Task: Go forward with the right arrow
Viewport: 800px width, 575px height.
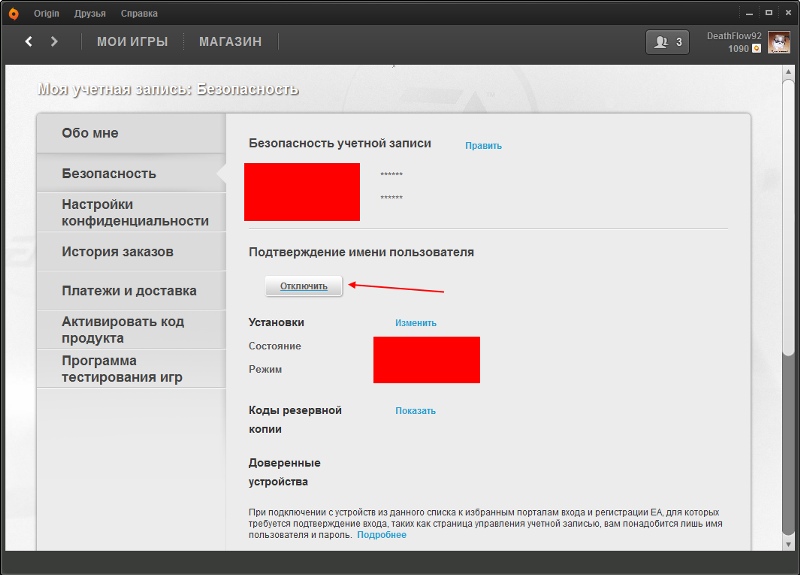Action: coord(54,41)
